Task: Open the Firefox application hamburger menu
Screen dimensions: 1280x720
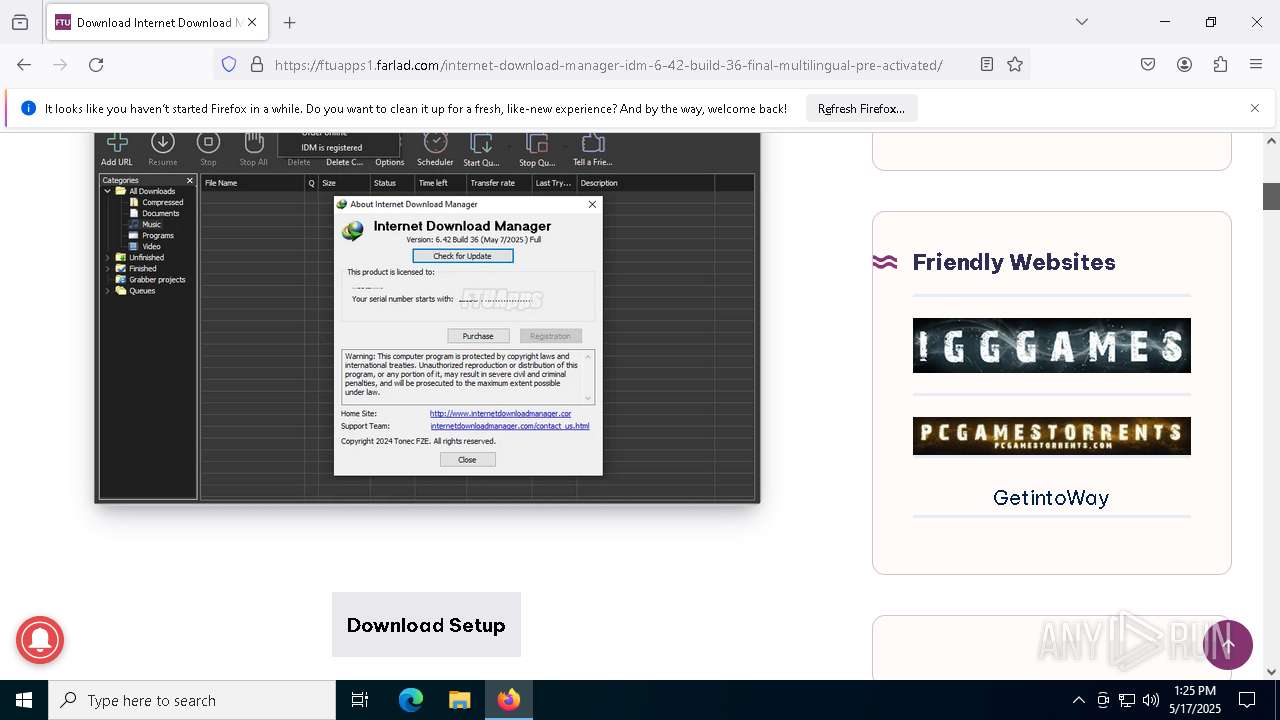Action: click(1256, 65)
